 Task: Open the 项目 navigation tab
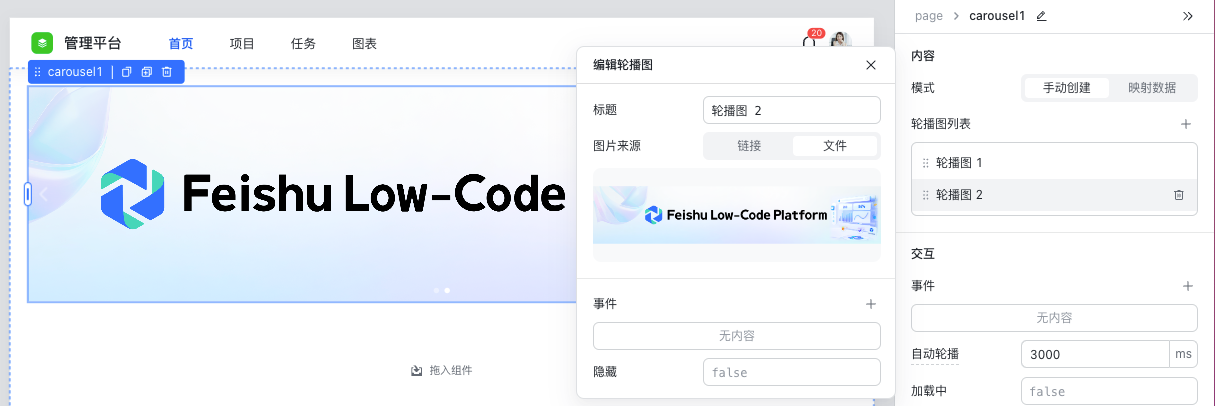tap(242, 44)
